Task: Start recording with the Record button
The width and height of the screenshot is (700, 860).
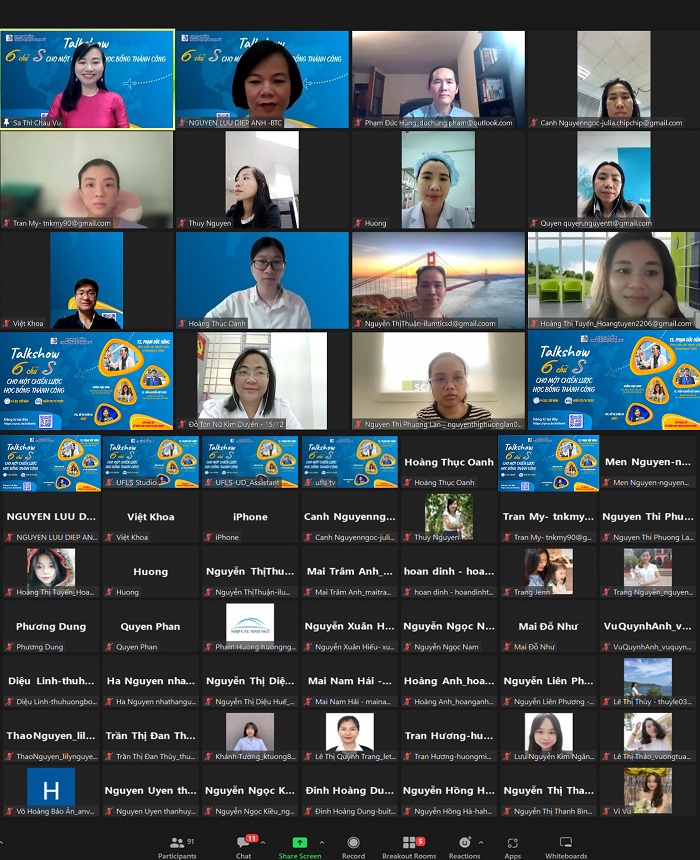Action: point(353,846)
